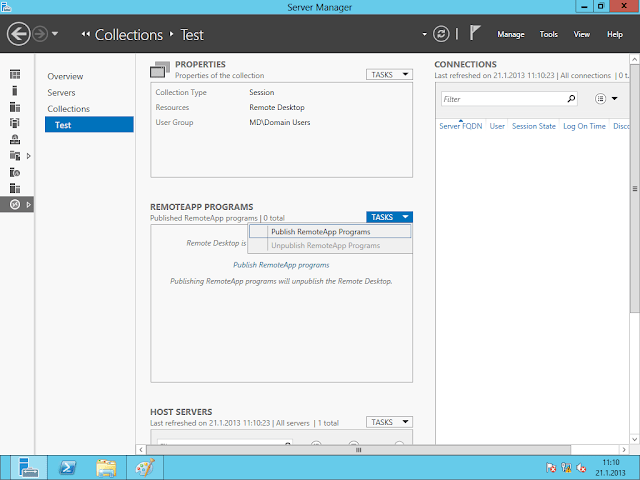Expand the Connections list view options dropdown

pyautogui.click(x=604, y=99)
